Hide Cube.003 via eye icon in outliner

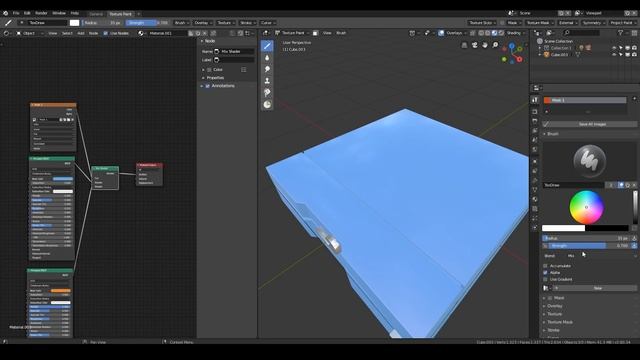[x=614, y=55]
